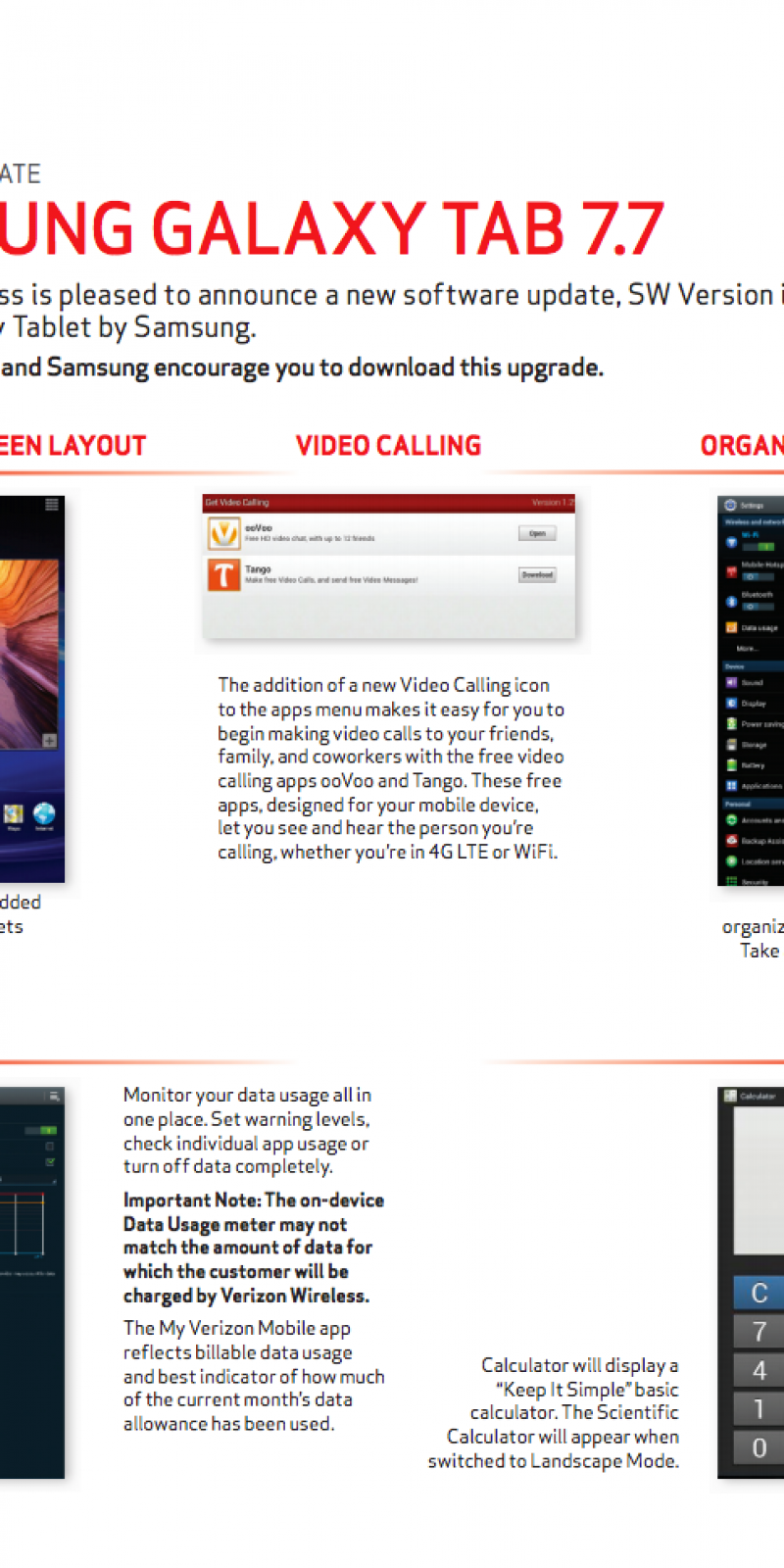Open the home screen menu lines icon
The width and height of the screenshot is (784, 1568).
[52, 504]
